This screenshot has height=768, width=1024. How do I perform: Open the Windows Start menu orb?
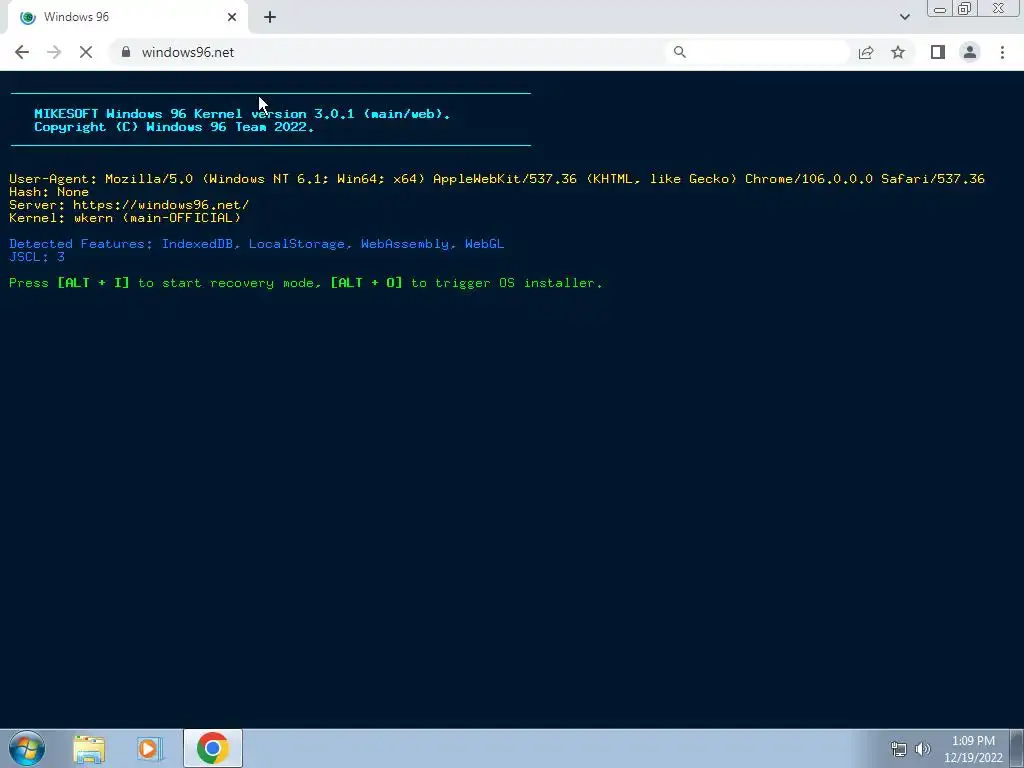[27, 748]
